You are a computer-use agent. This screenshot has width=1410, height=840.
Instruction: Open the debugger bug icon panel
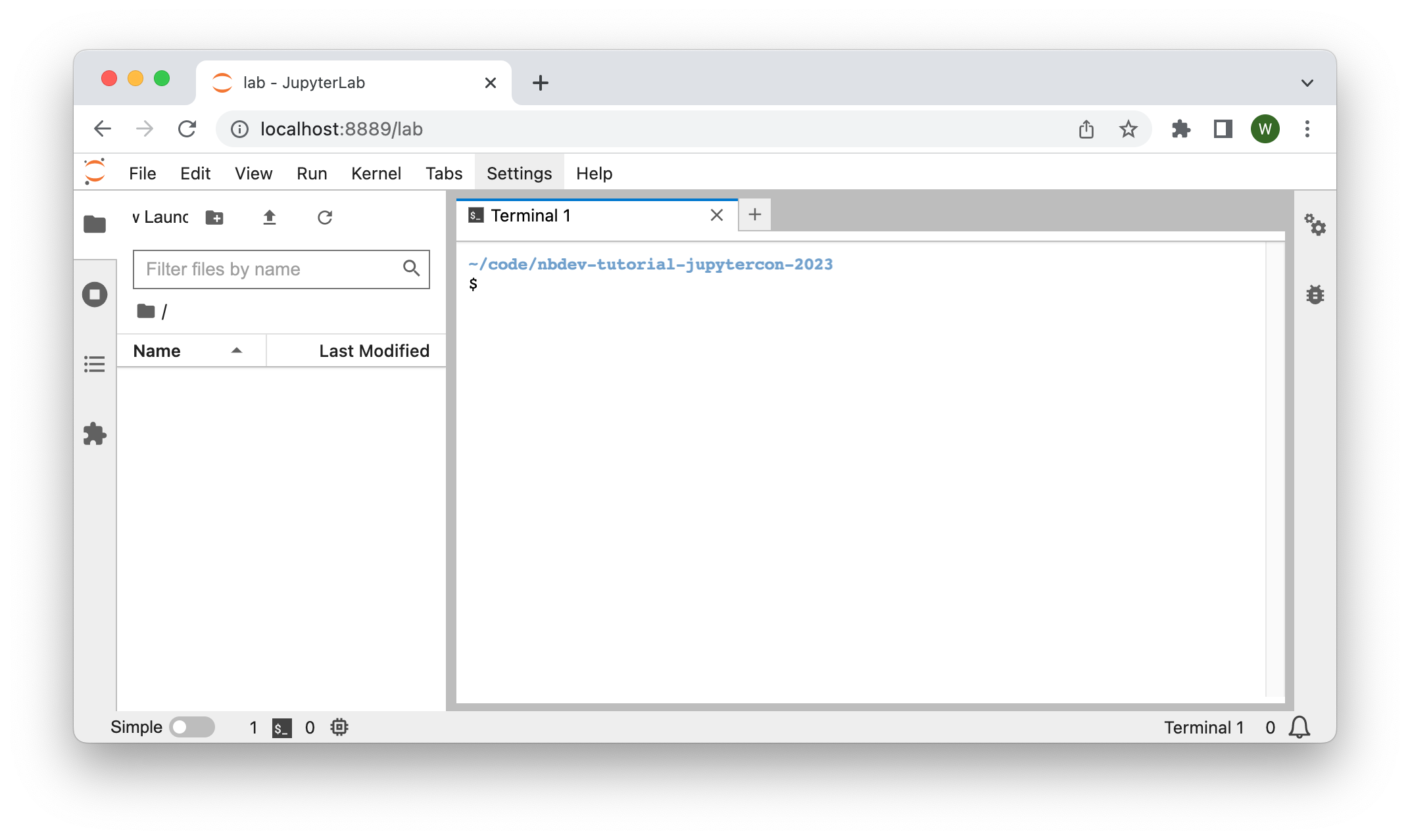pyautogui.click(x=1315, y=294)
